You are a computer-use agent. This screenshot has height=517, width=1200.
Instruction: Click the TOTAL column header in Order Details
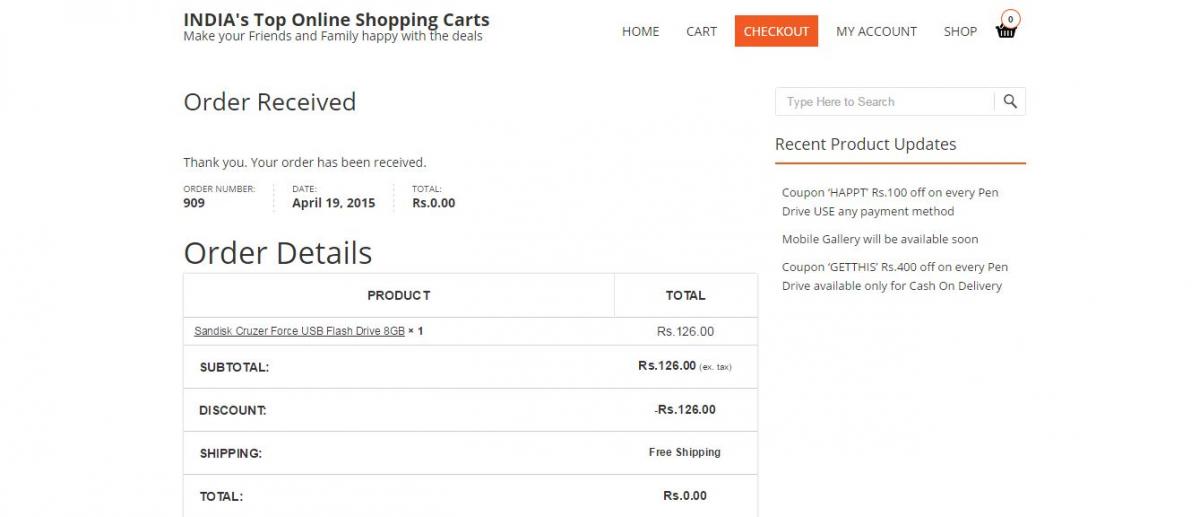(x=686, y=295)
